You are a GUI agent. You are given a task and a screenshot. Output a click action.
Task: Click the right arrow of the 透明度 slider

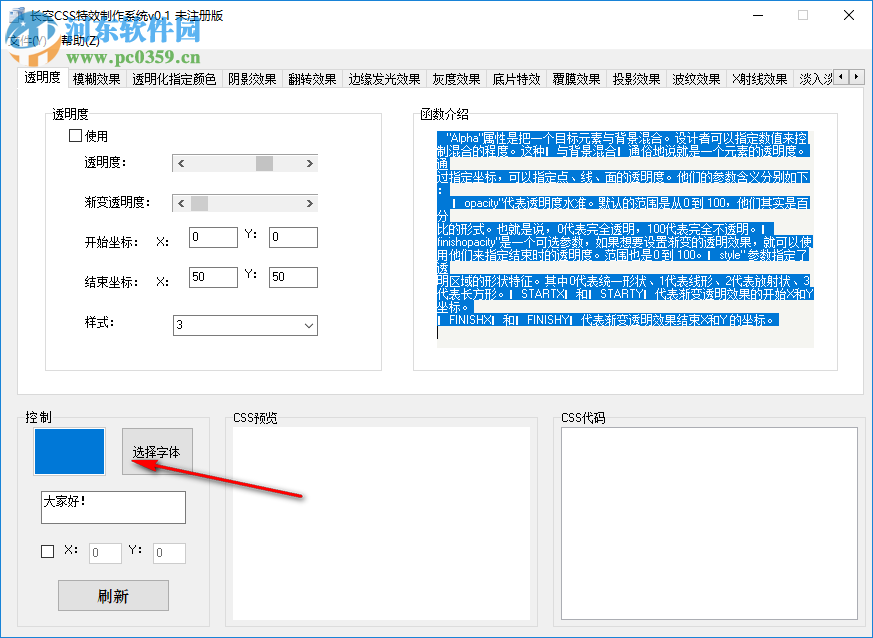point(308,163)
